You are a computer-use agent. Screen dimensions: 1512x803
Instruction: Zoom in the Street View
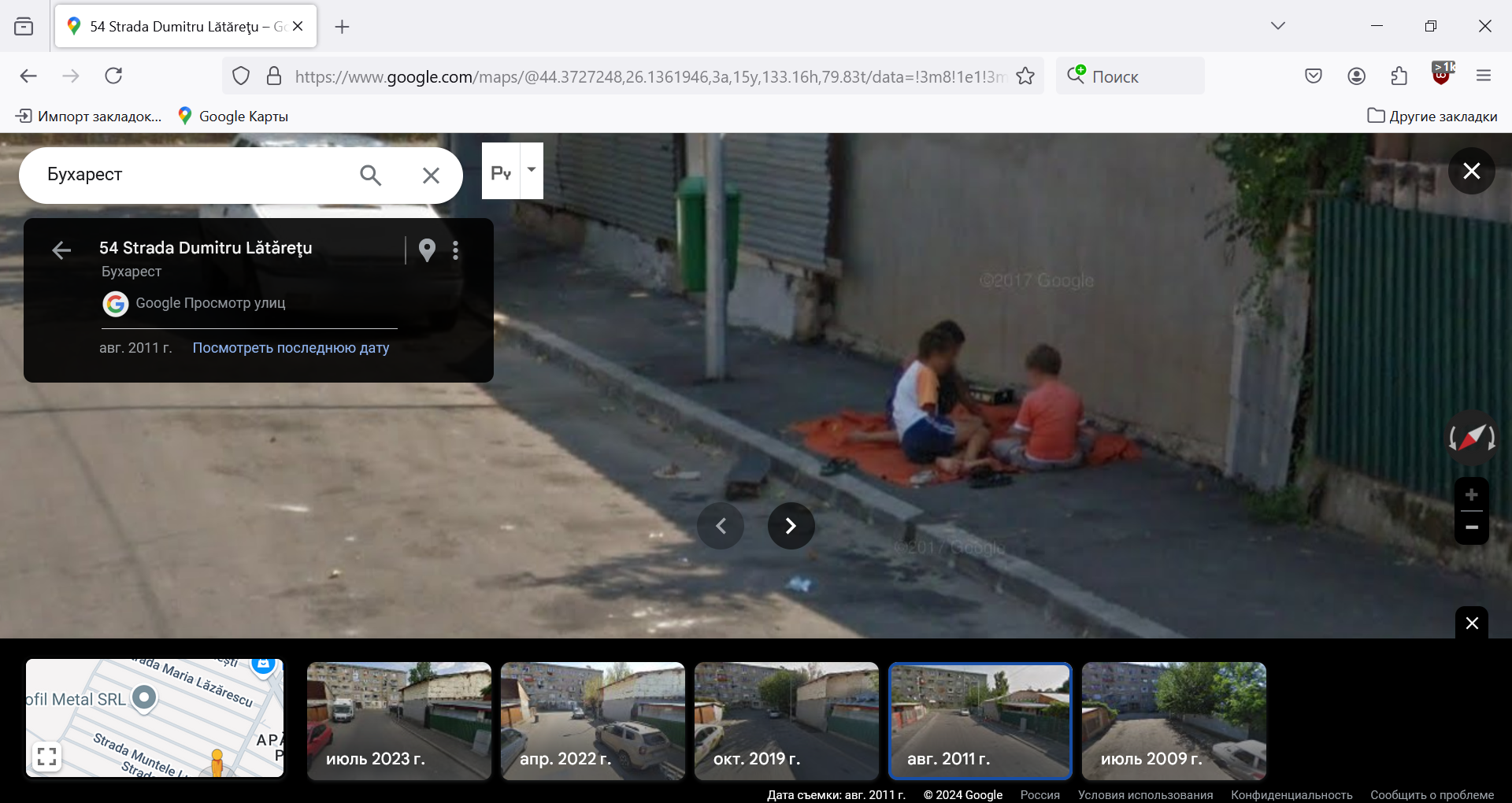click(1471, 495)
